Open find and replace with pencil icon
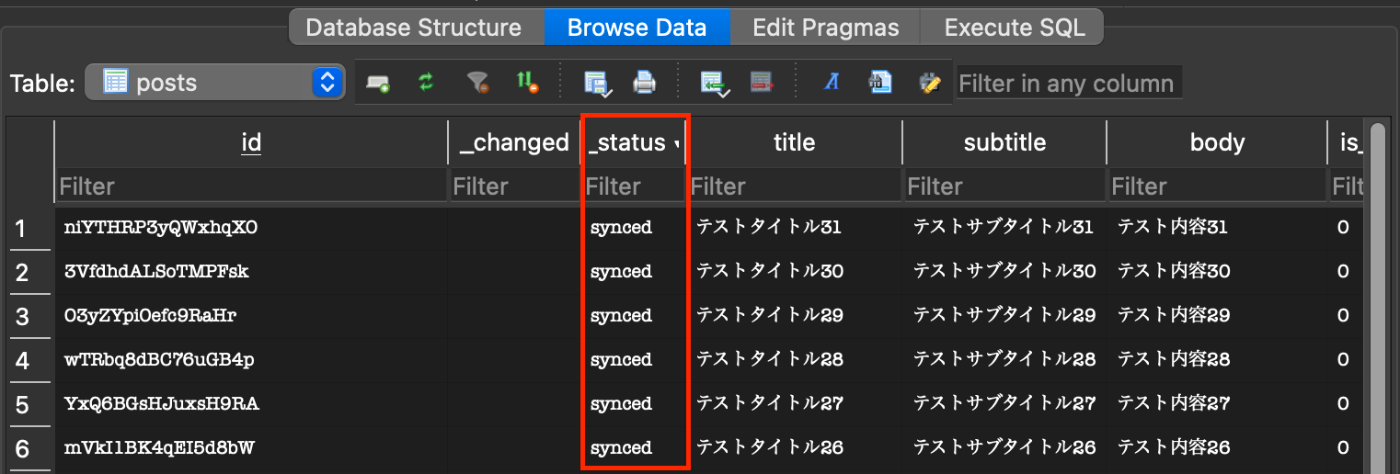 (930, 83)
